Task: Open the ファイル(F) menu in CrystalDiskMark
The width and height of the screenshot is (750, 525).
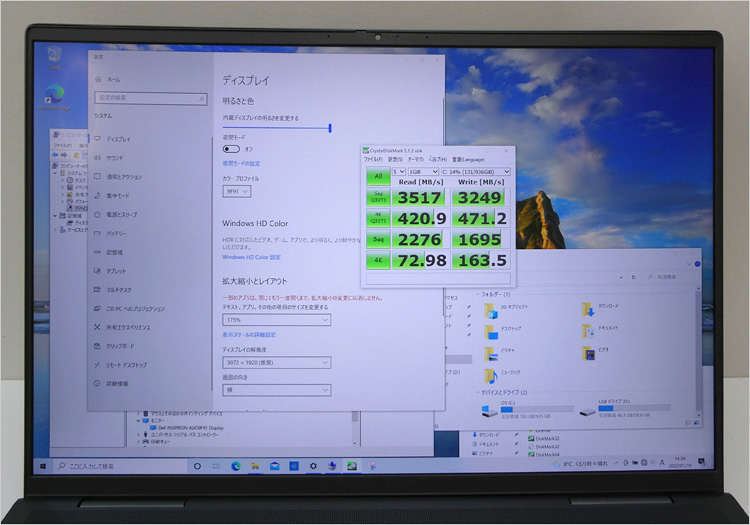Action: click(x=373, y=159)
